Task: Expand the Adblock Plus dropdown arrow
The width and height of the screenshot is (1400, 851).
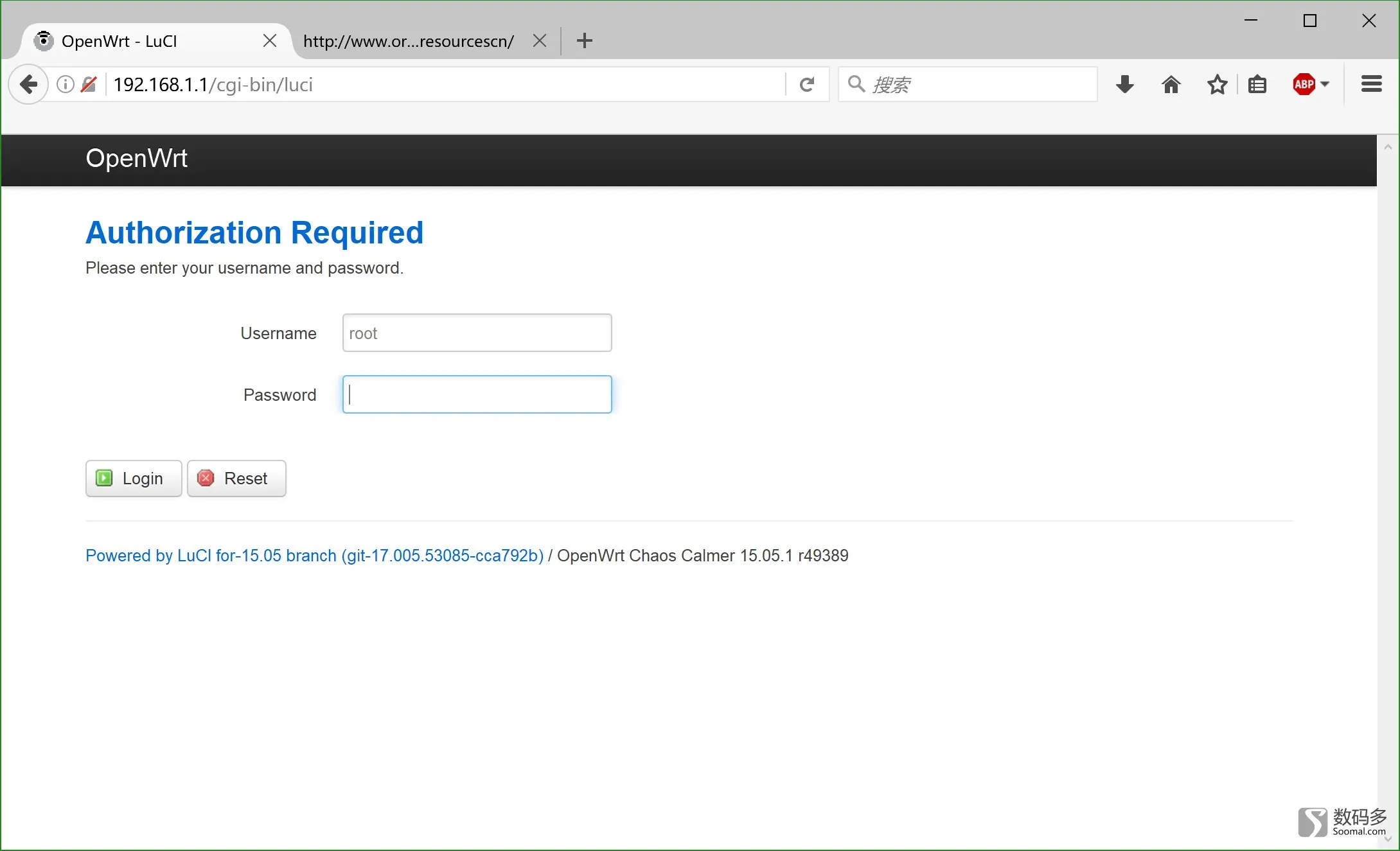Action: tap(1325, 84)
